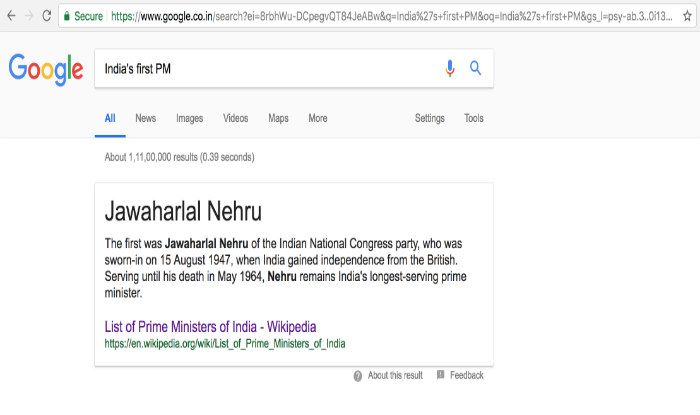Switch to the Images tab
The width and height of the screenshot is (700, 415).
pos(189,118)
